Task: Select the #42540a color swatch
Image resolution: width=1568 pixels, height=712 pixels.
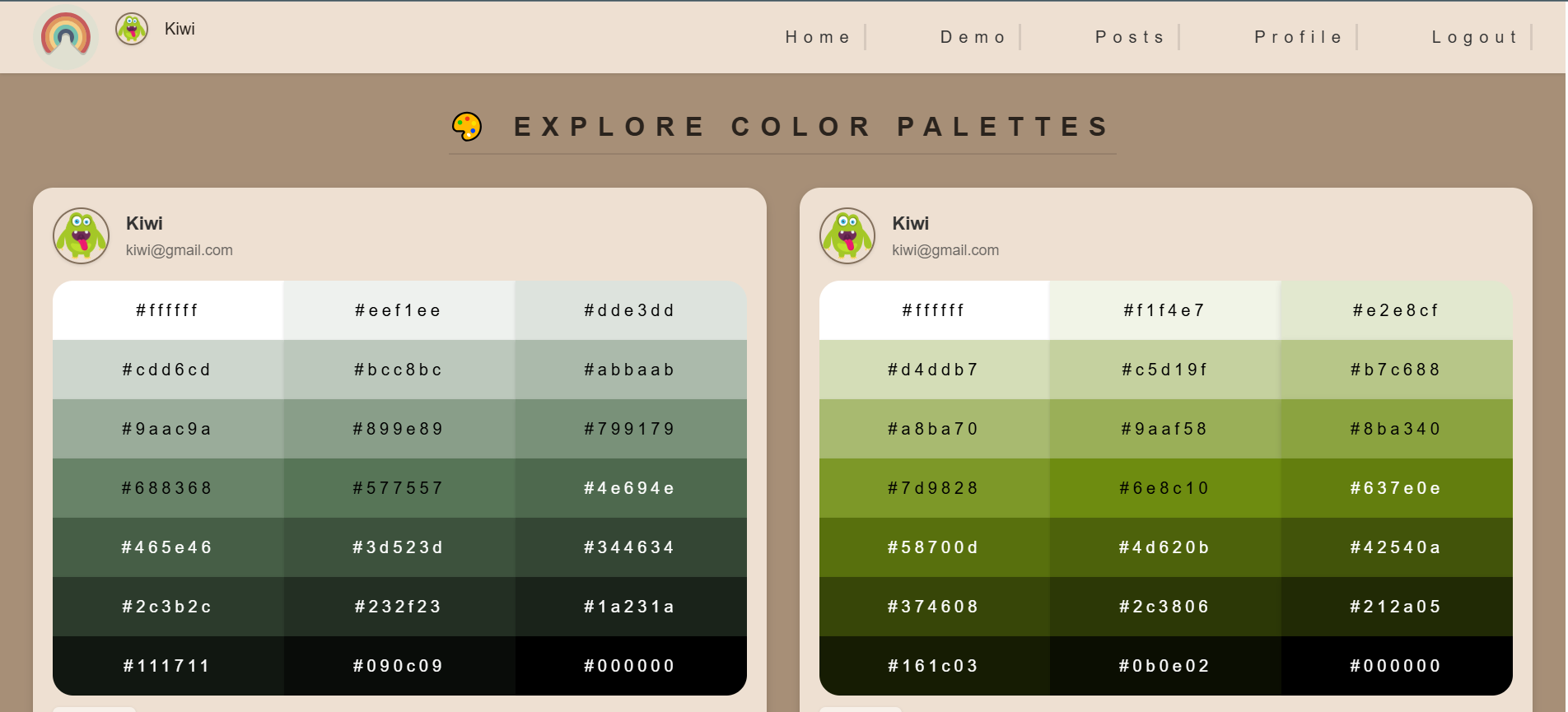Action: click(1397, 547)
